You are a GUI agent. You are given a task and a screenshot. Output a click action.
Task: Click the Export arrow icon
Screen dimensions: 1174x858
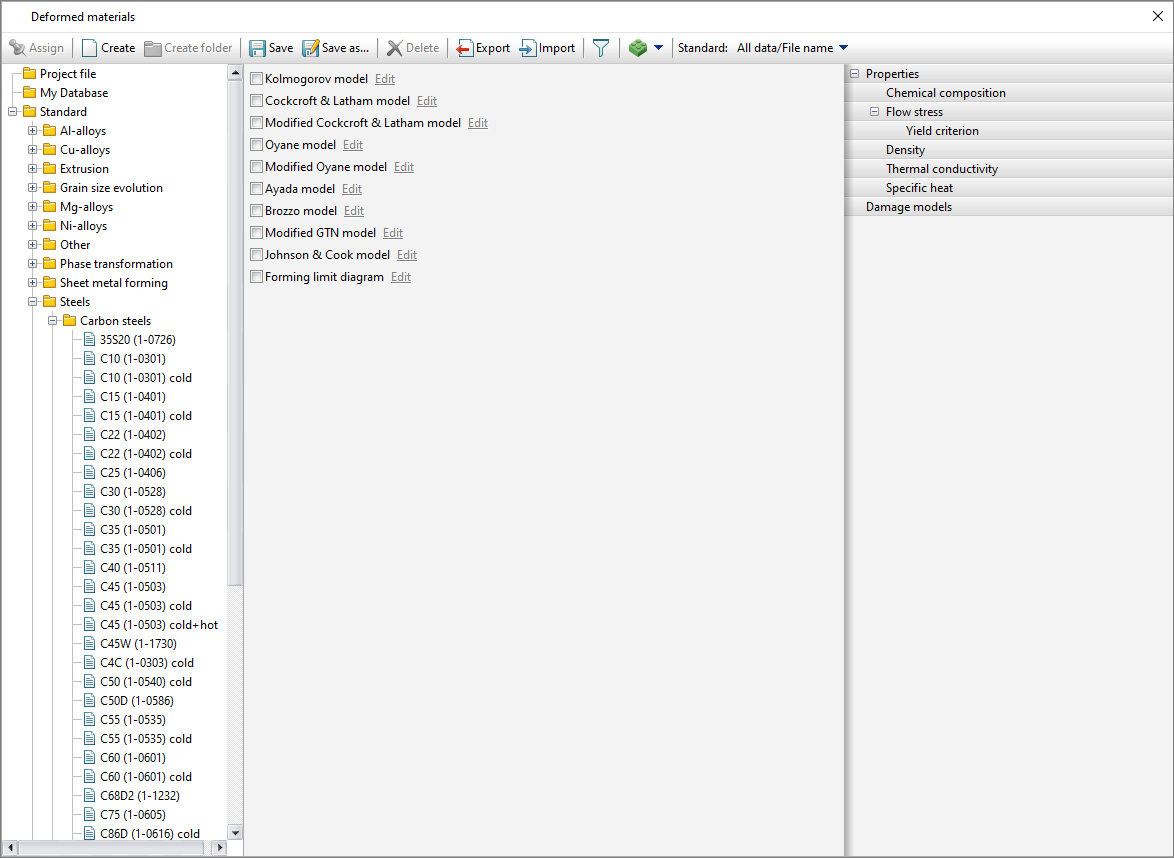pyautogui.click(x=465, y=48)
